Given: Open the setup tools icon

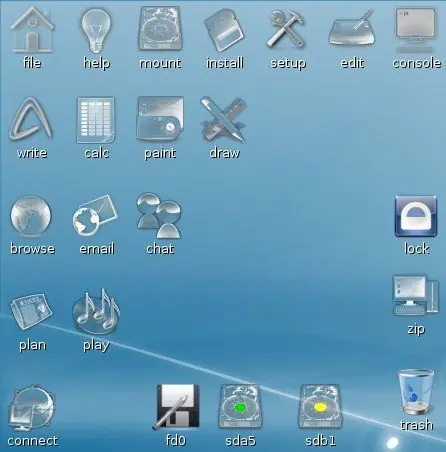Looking at the screenshot, I should pyautogui.click(x=286, y=29).
